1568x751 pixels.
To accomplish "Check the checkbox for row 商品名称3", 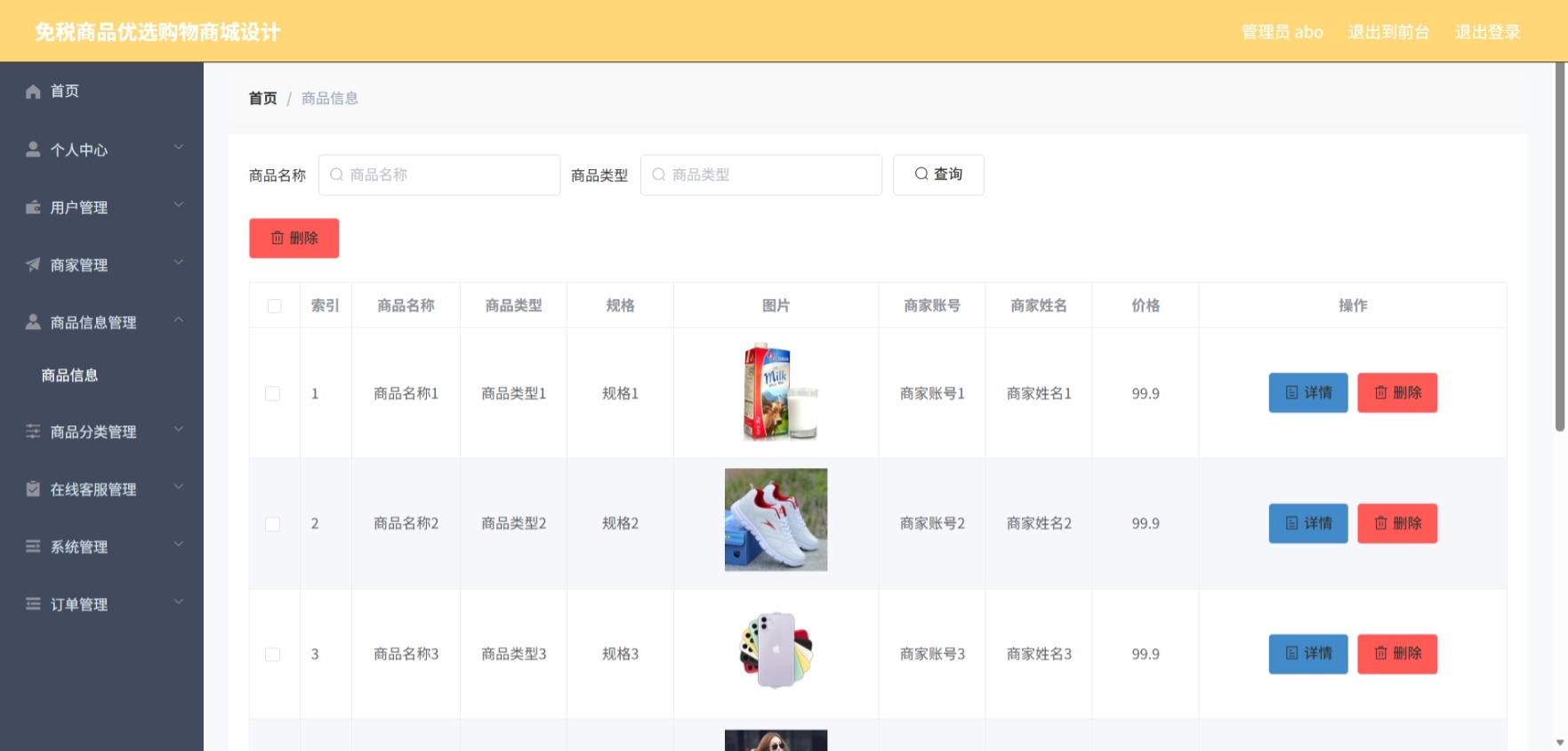I will (273, 654).
